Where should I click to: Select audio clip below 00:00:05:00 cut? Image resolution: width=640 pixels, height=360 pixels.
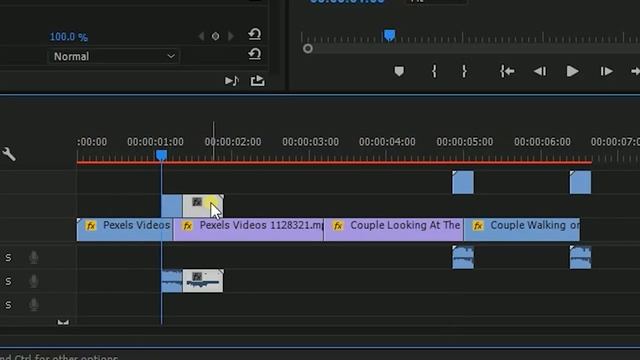point(463,257)
